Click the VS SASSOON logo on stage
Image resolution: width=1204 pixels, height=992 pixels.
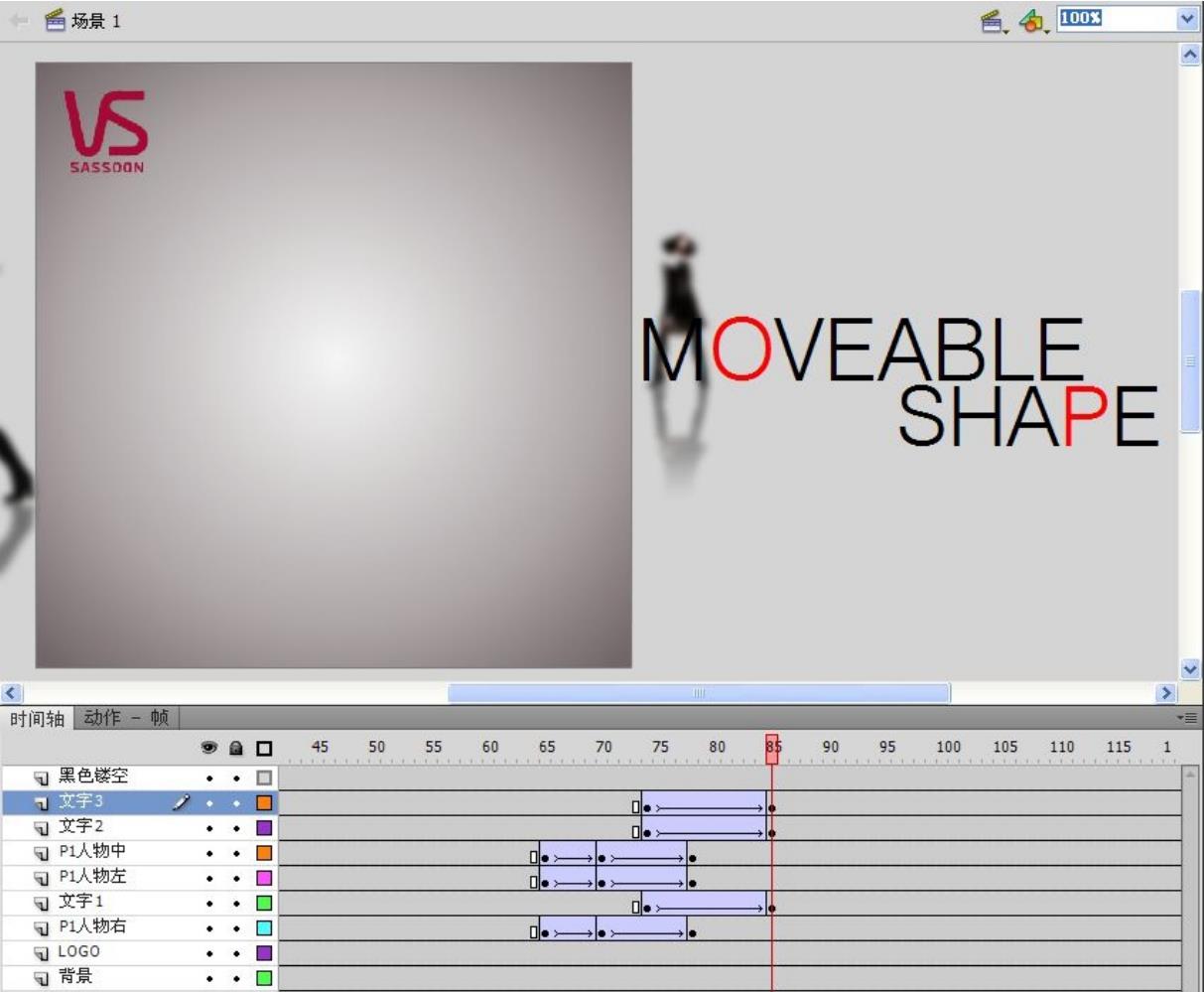(106, 132)
